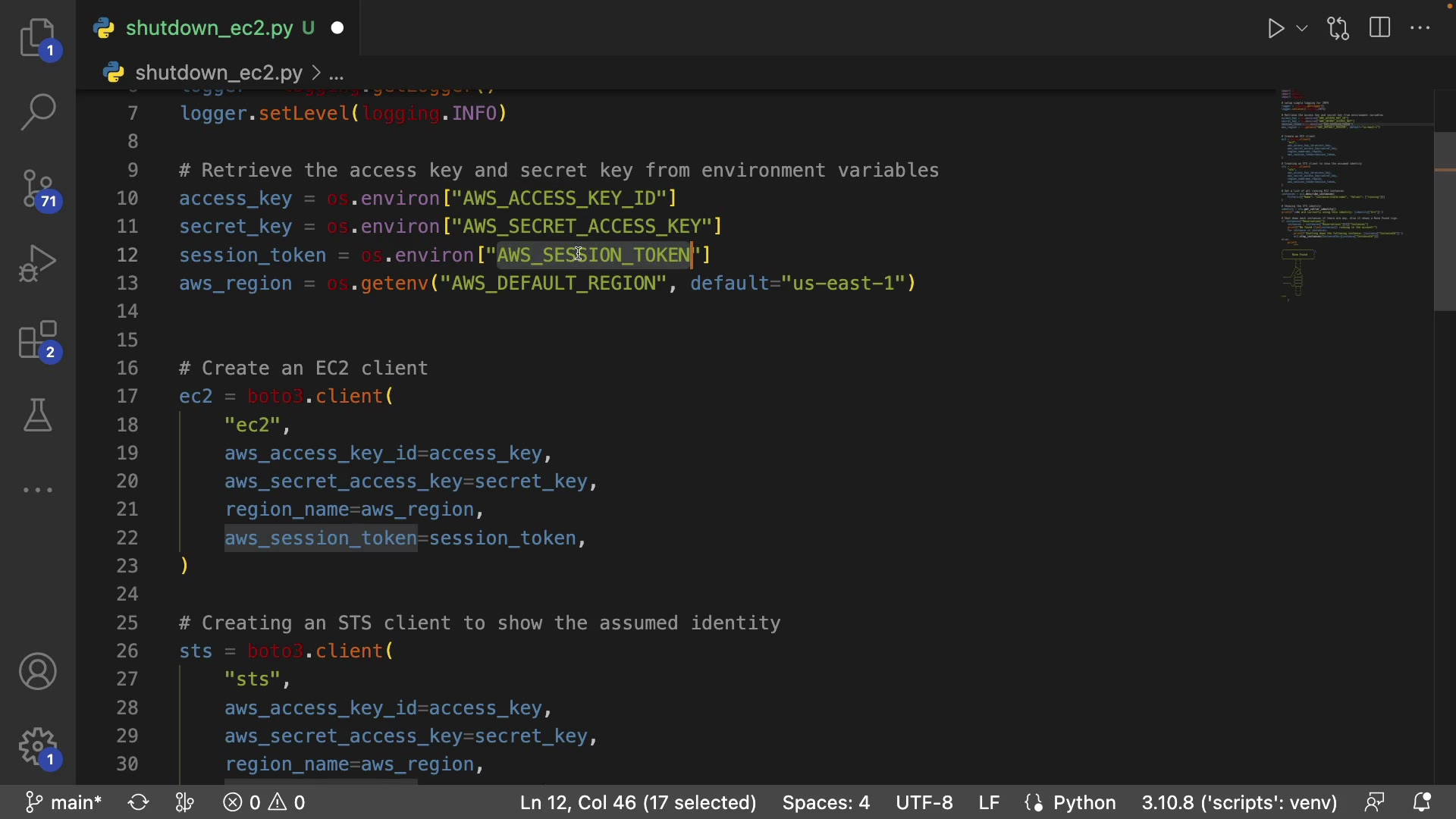Click the Accounts icon in the activity bar
Screen dimensions: 1456x819
[x=38, y=672]
